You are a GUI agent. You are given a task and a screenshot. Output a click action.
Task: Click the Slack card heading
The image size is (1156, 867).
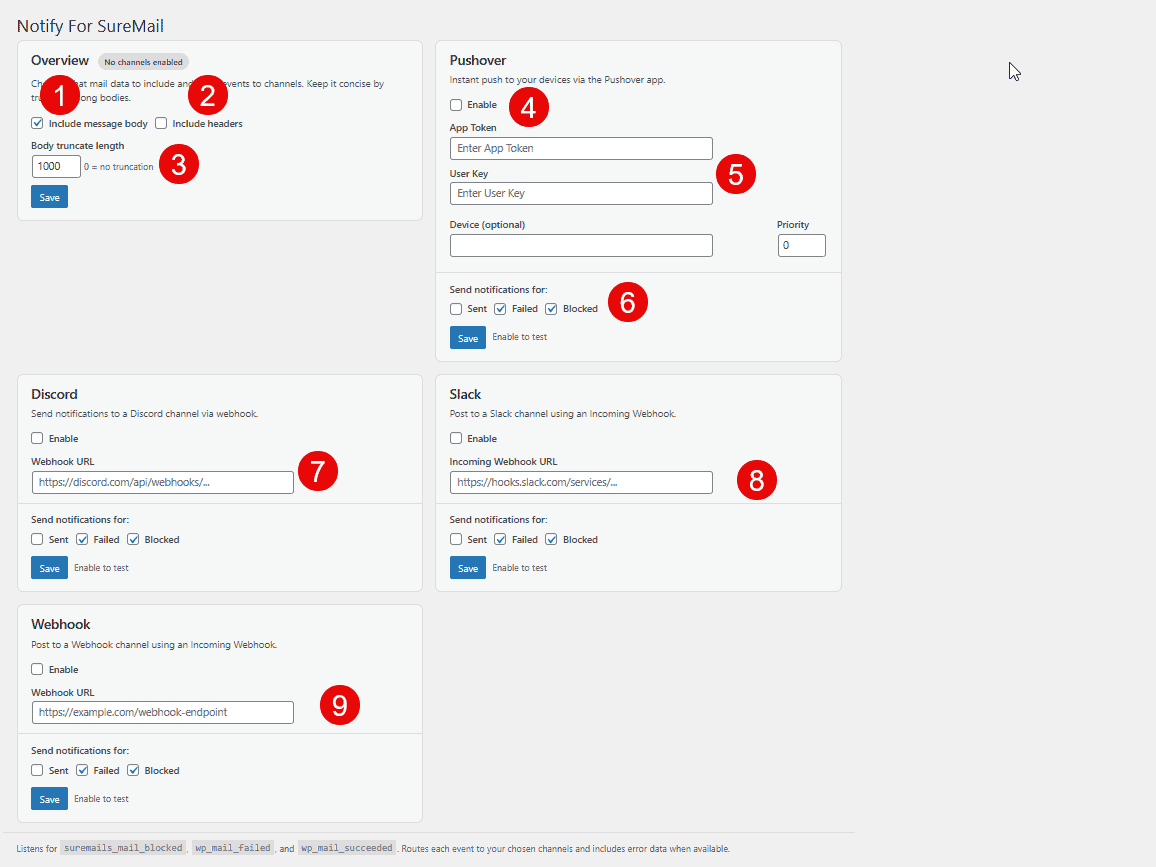click(x=465, y=394)
